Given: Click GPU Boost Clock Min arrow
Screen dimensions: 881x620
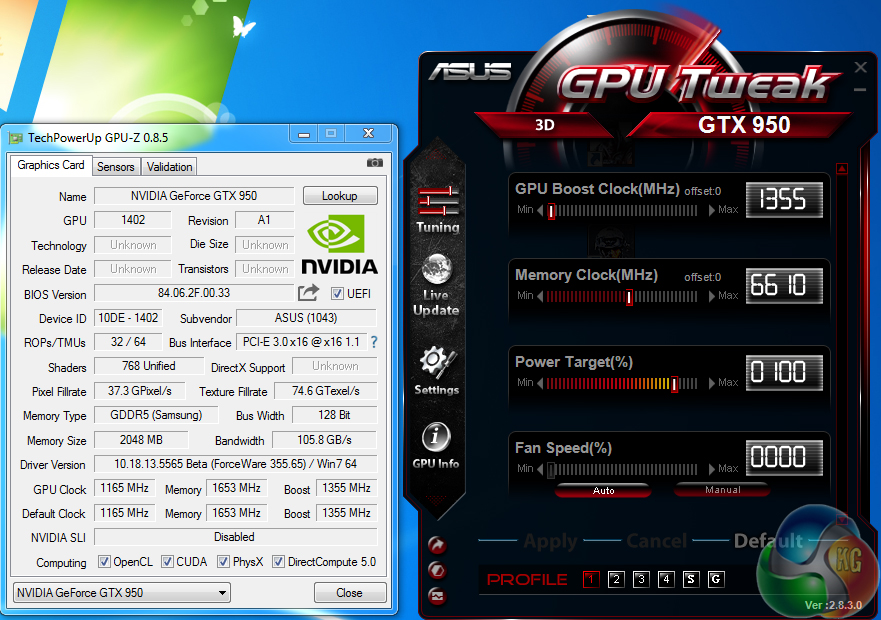Looking at the screenshot, I should 540,210.
